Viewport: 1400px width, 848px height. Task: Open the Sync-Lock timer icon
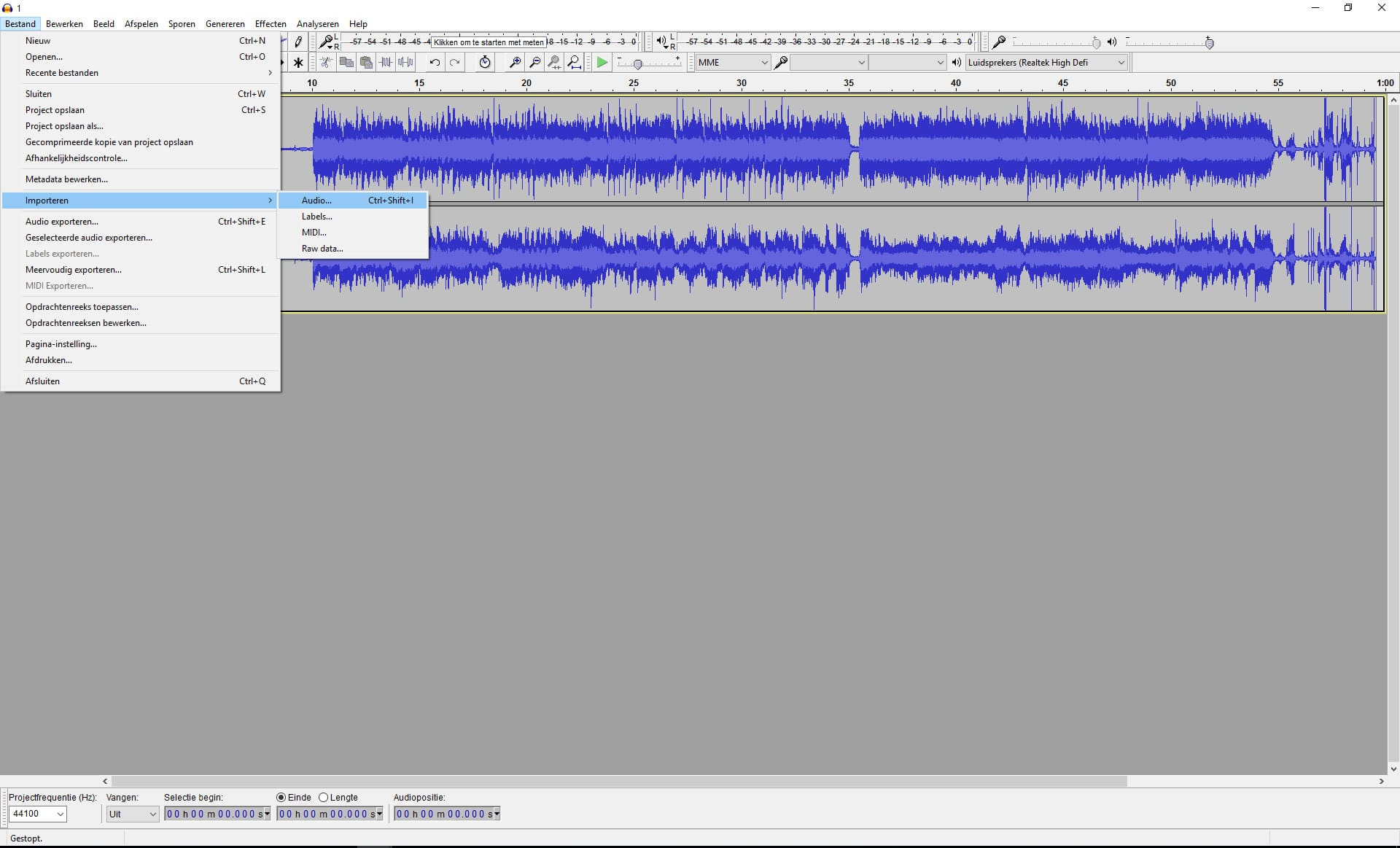point(485,63)
